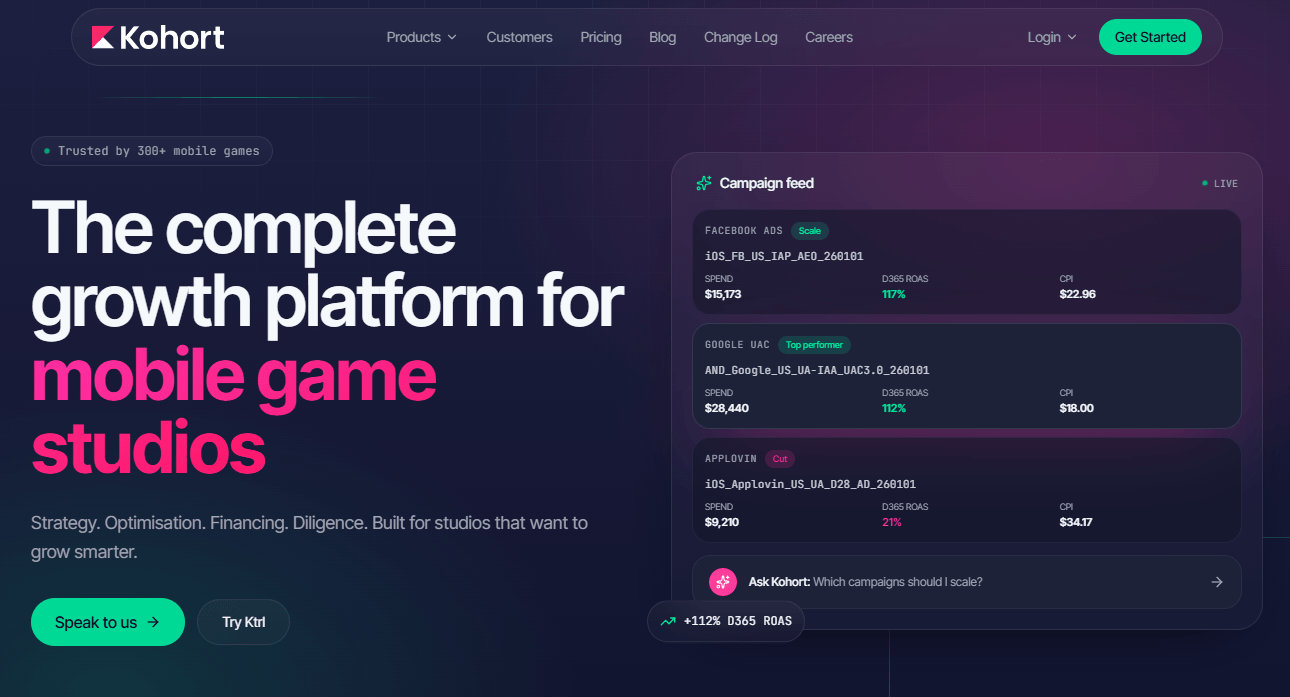
Task: Visit the Careers nav link
Action: click(829, 37)
